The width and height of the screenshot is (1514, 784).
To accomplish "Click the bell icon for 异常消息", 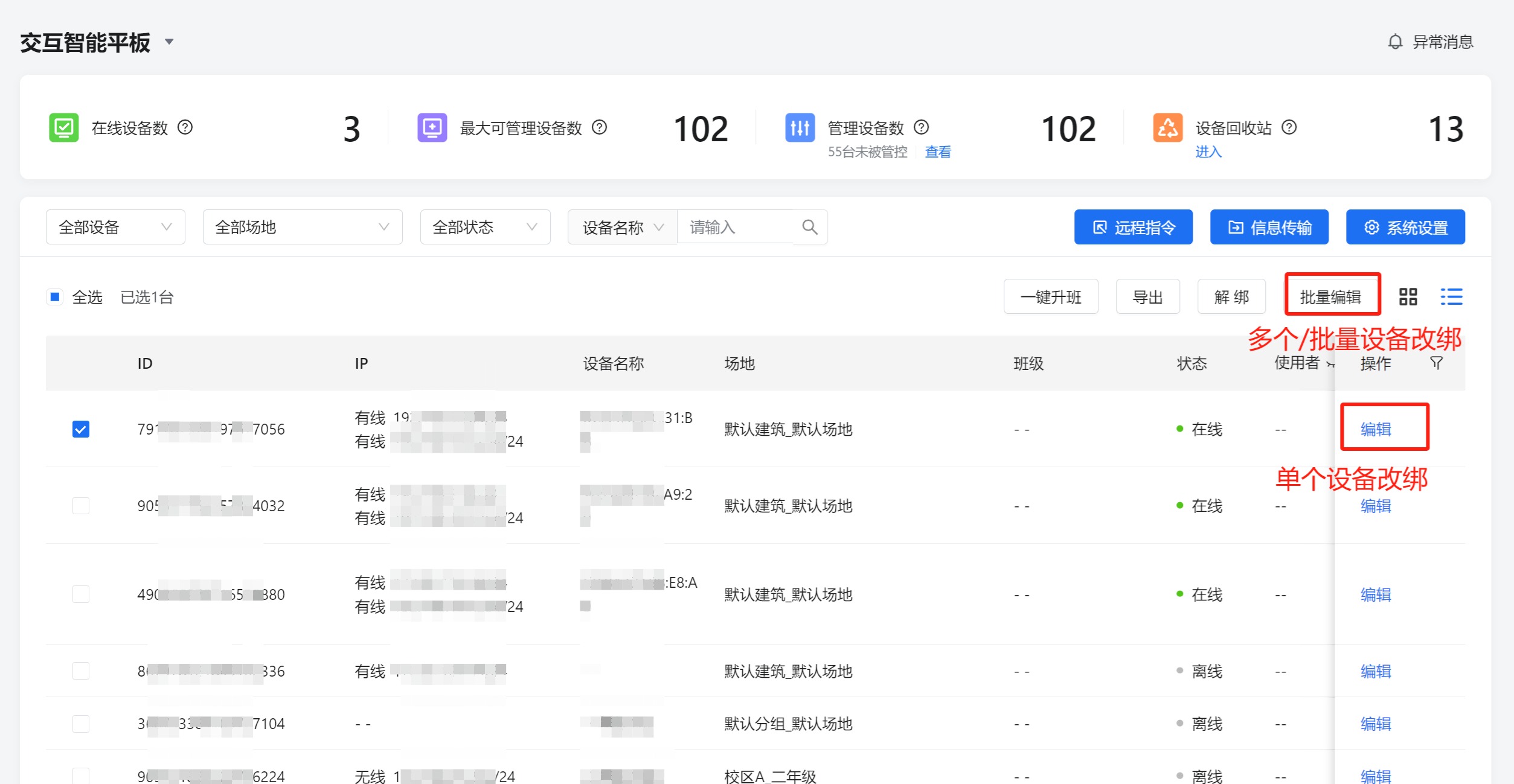I will [1395, 42].
